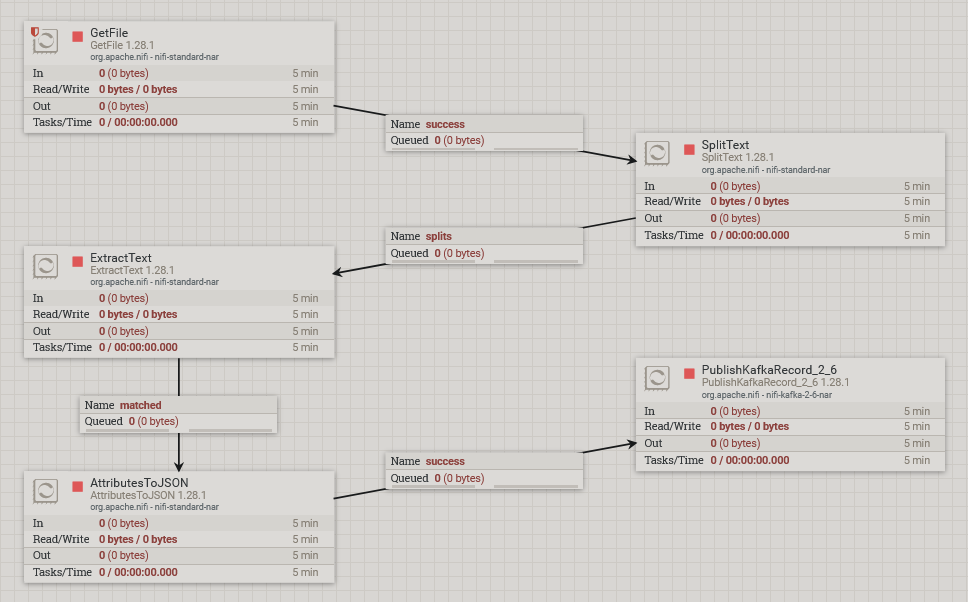This screenshot has height=602, width=968.
Task: Toggle the stopped indicator on AttributesToJSON
Action: point(77,484)
